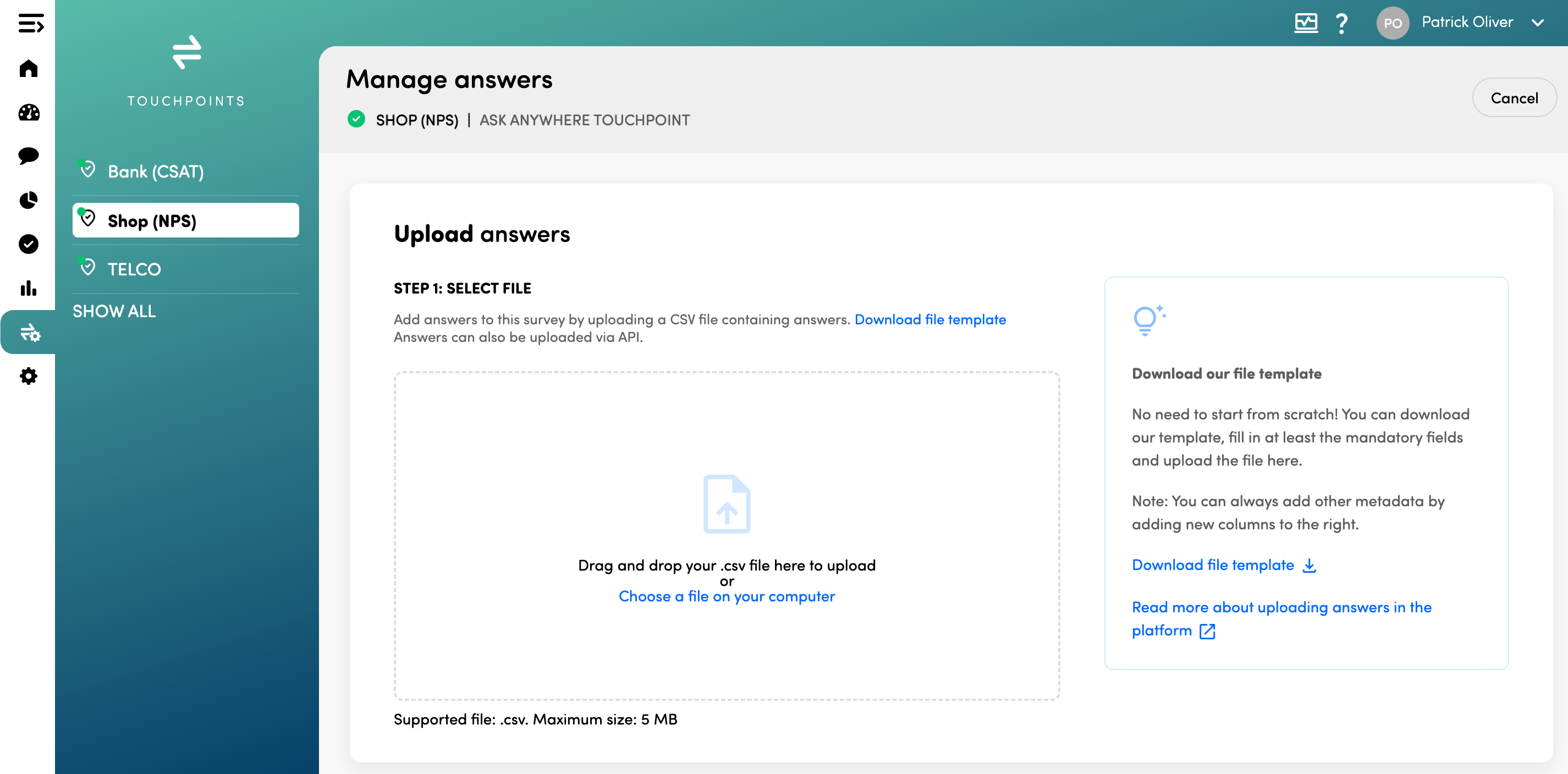Open the activity monitor icon in header
This screenshot has width=1568, height=774.
click(1306, 23)
